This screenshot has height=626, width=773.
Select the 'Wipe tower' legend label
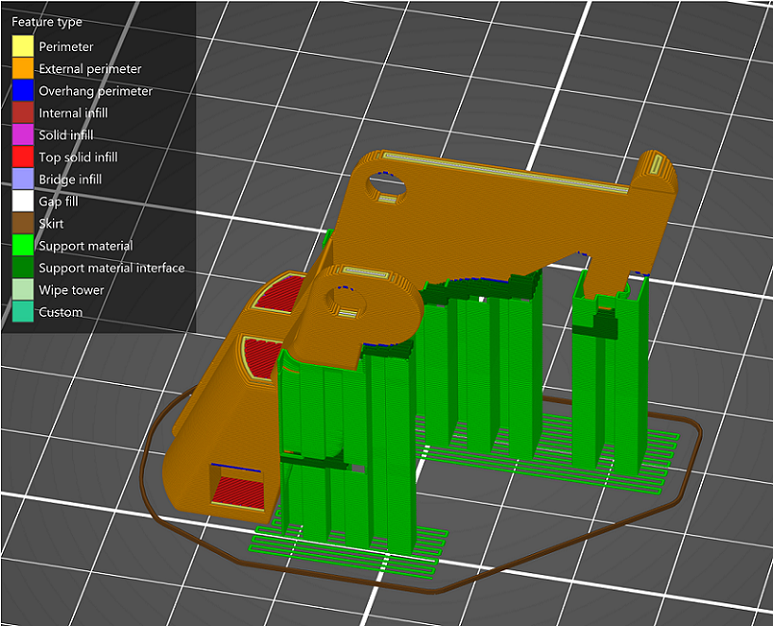(71, 290)
